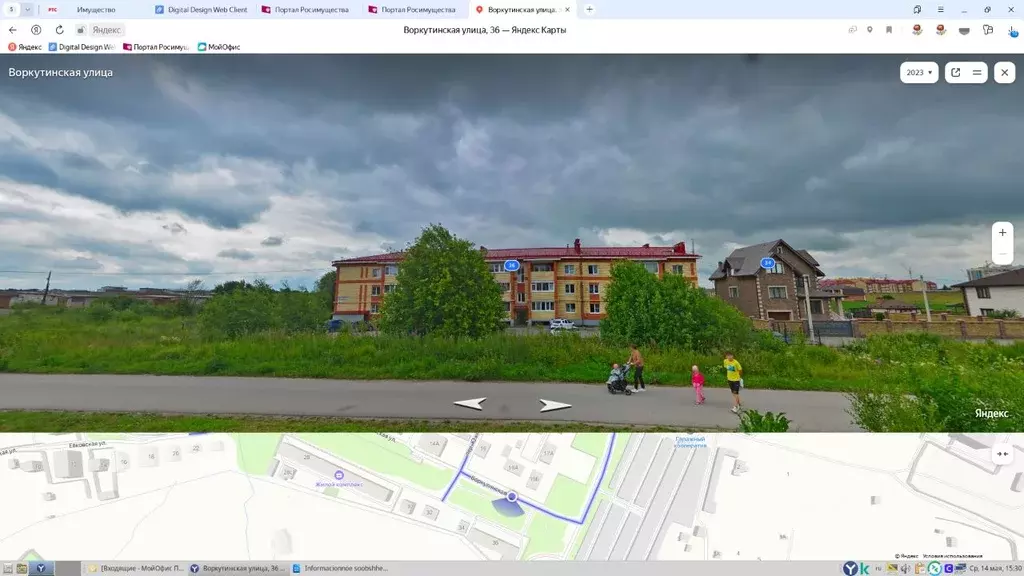Click the first red flower extension icon

[917, 30]
